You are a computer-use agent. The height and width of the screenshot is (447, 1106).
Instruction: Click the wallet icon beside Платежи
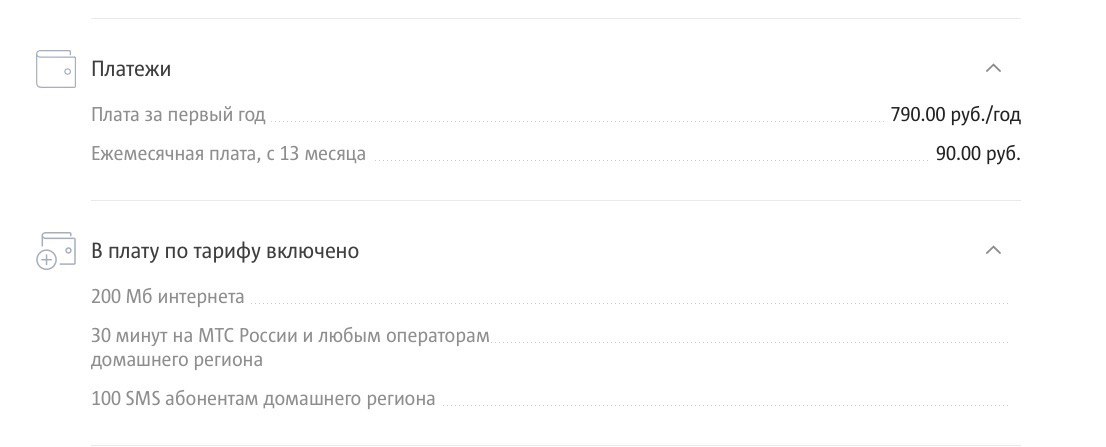tap(56, 69)
